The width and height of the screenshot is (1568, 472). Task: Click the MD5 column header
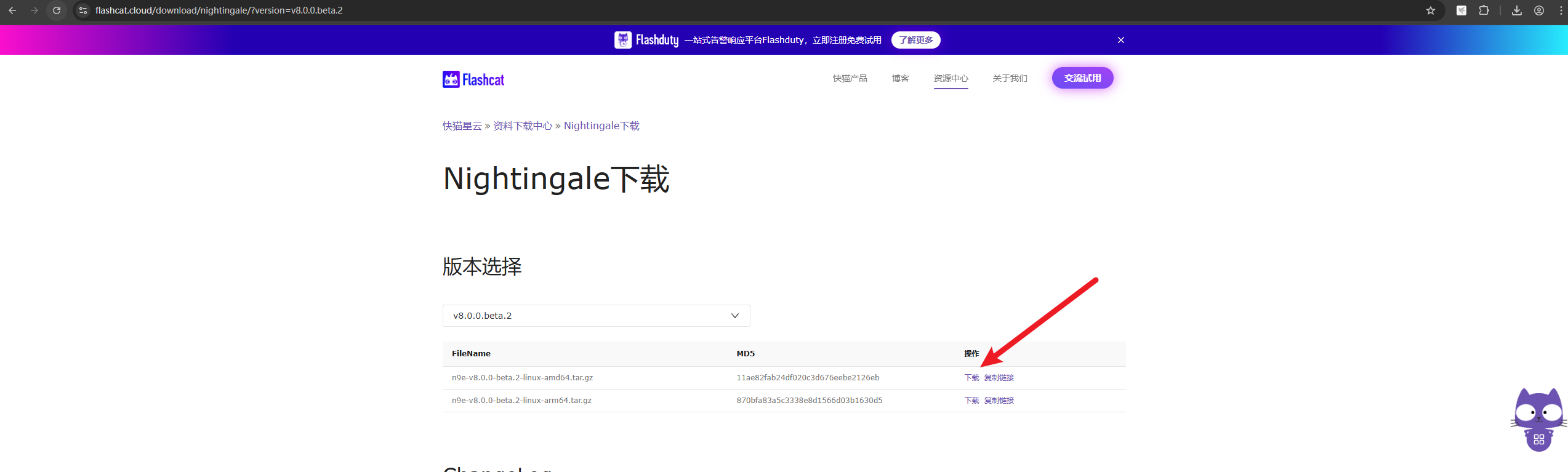746,354
